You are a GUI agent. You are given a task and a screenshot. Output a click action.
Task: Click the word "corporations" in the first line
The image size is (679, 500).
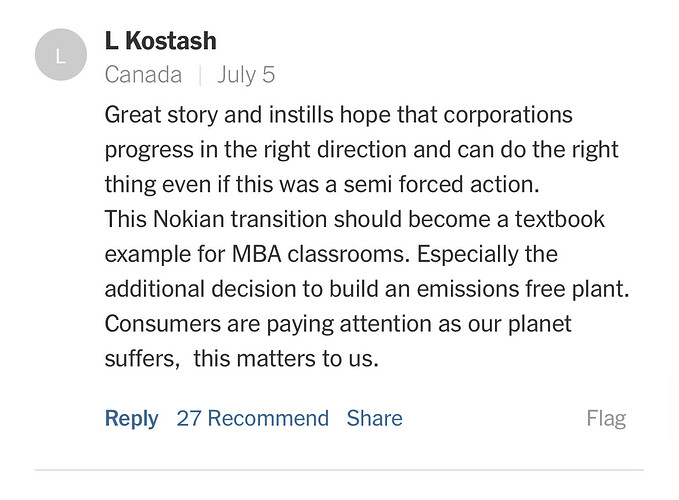point(509,115)
